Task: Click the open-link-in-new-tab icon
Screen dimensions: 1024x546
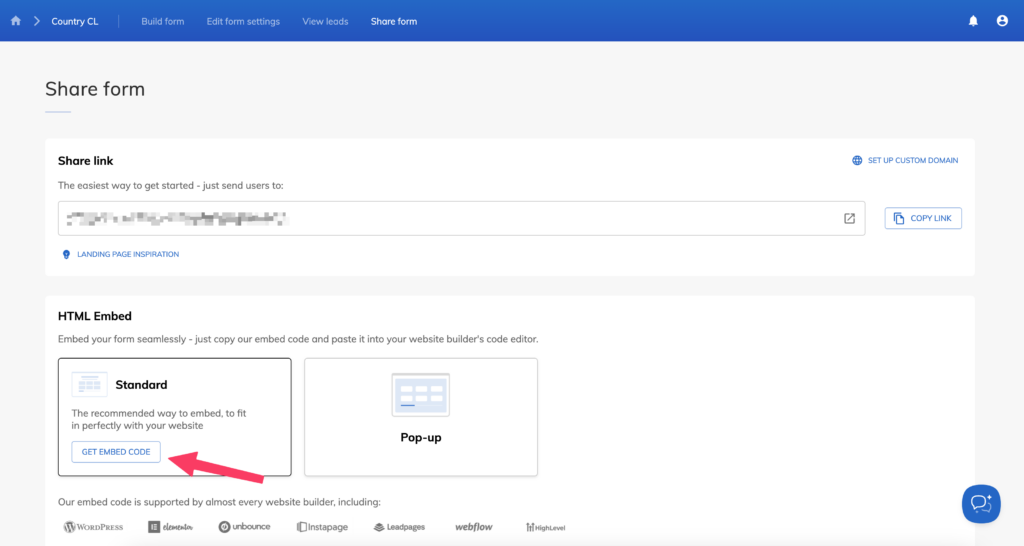Action: [x=849, y=218]
